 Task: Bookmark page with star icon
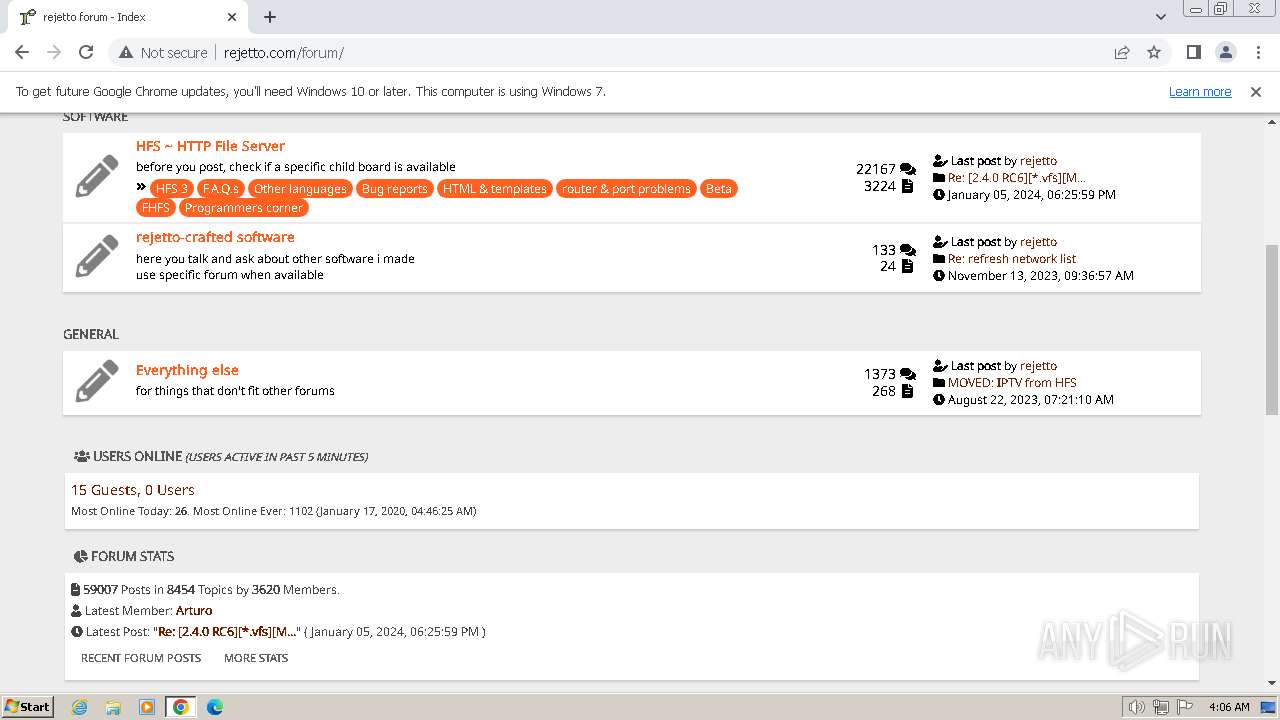click(1154, 52)
